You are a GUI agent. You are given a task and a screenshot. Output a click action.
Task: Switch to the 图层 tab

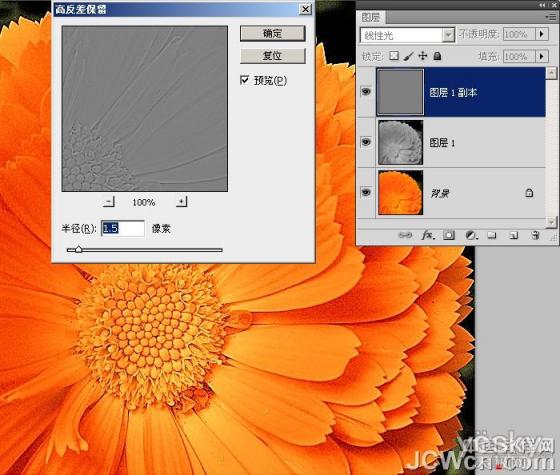[371, 17]
